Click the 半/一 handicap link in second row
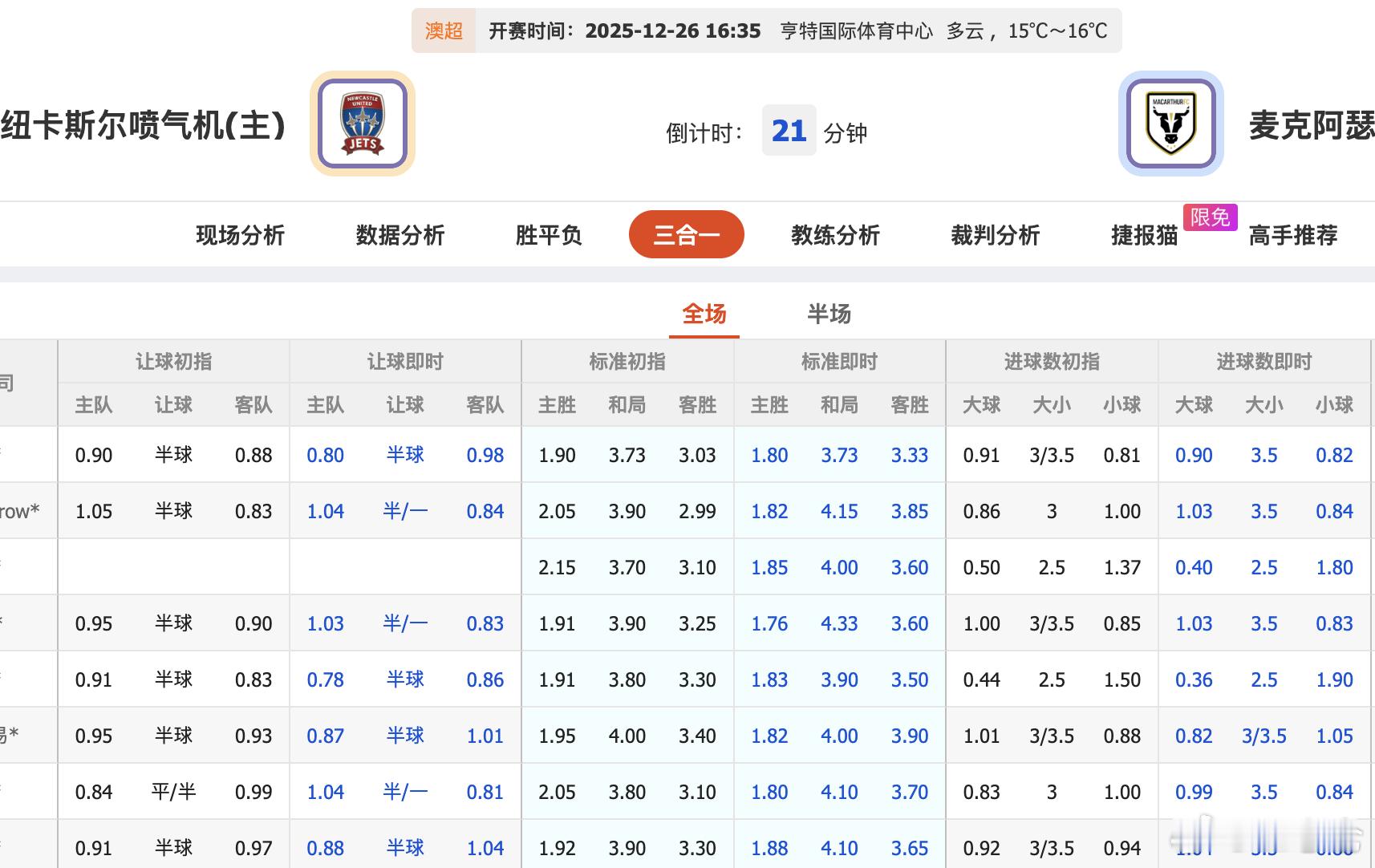The image size is (1375, 868). [405, 511]
